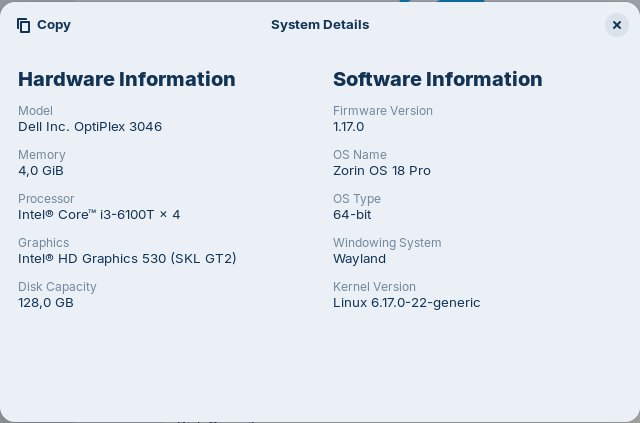Click the Wayland windowing system value
640x423 pixels.
[359, 259]
